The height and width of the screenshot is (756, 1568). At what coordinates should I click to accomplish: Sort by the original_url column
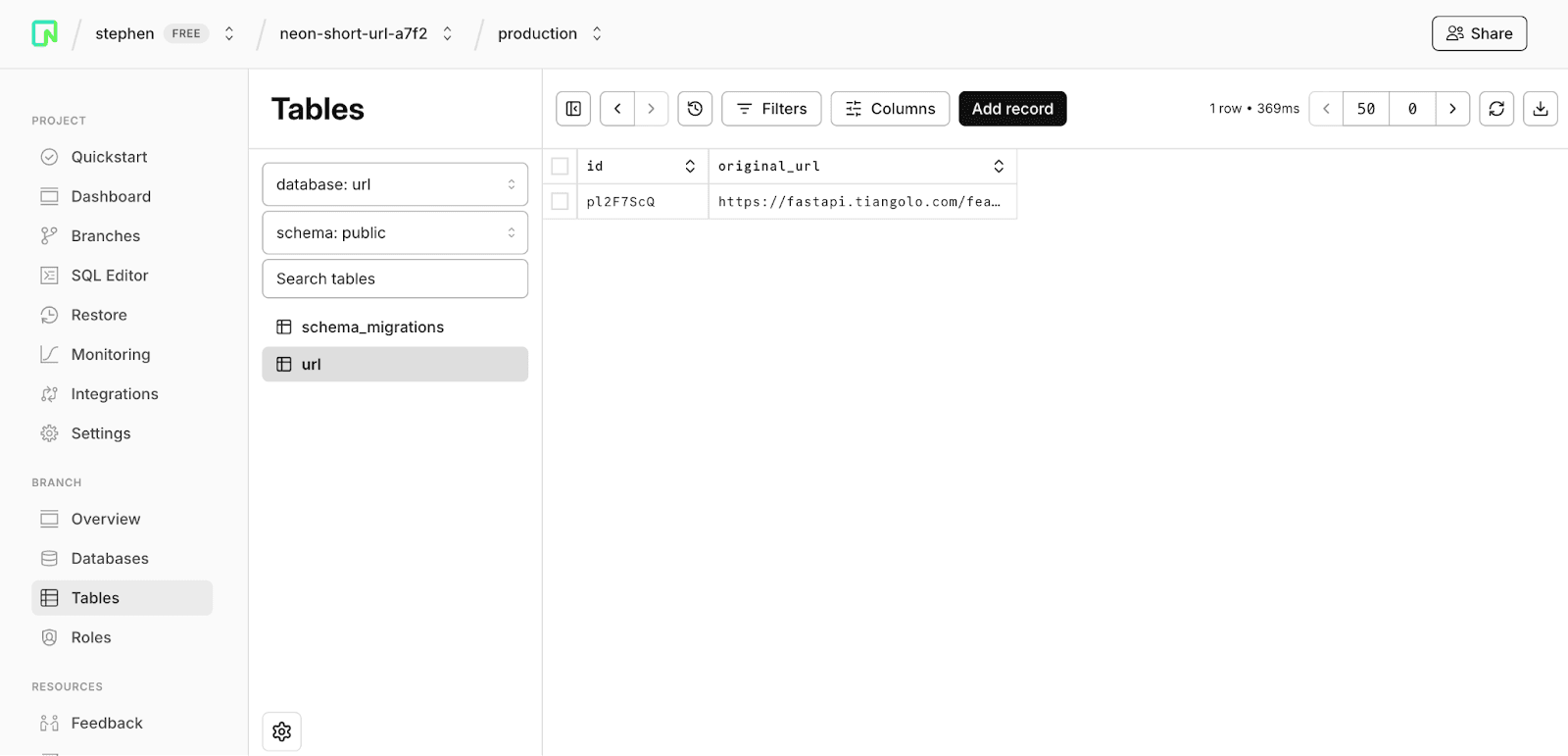click(x=998, y=167)
